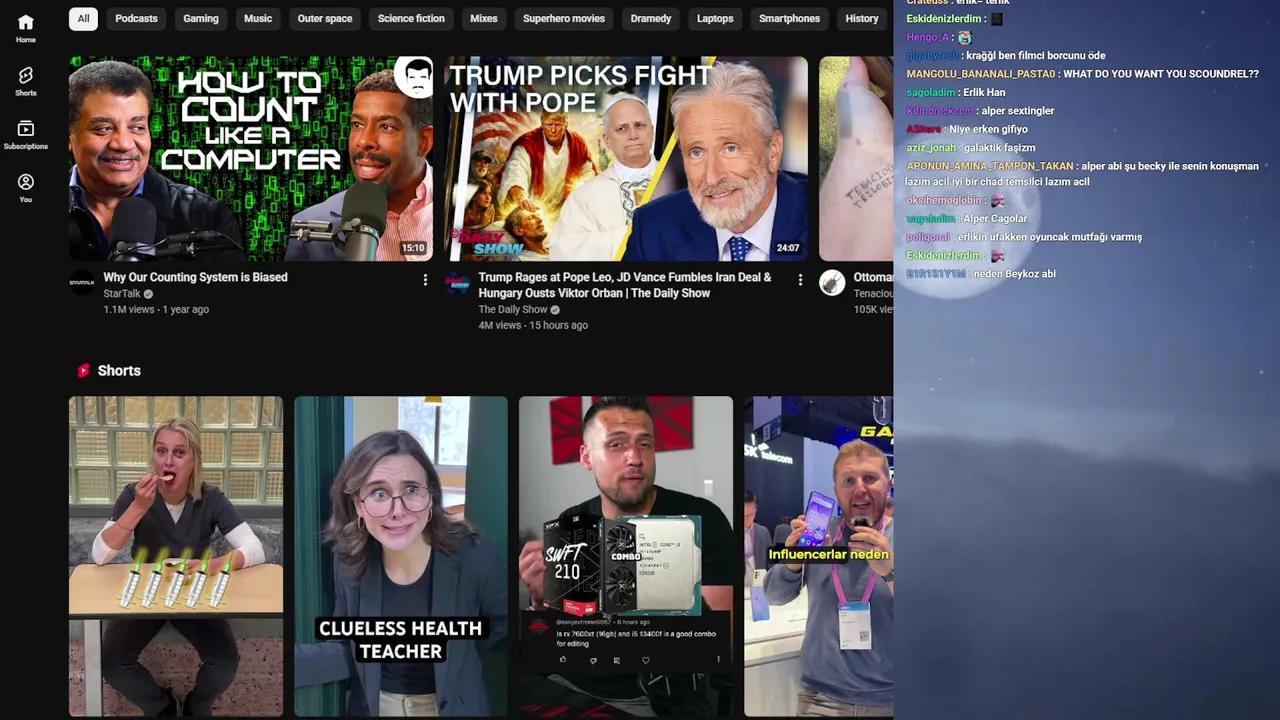
Task: Click the Shorts section heading
Action: [119, 370]
